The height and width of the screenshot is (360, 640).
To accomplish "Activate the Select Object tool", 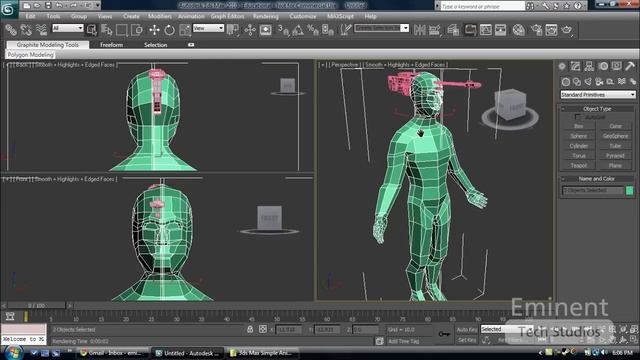I will (92, 30).
